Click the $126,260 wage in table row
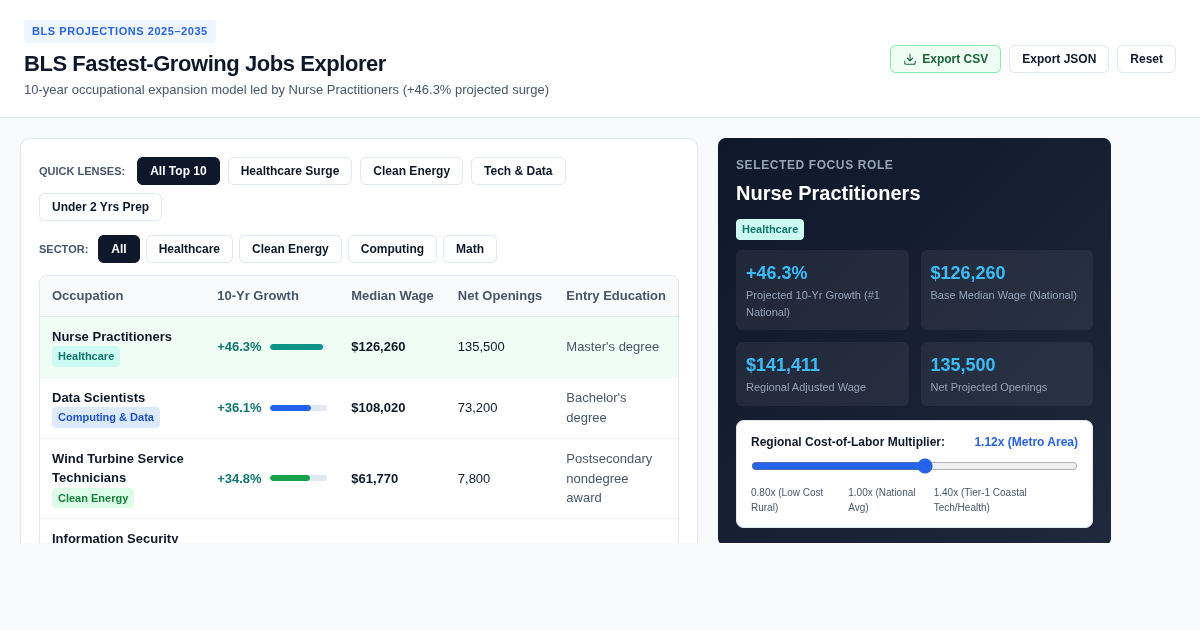 point(378,347)
